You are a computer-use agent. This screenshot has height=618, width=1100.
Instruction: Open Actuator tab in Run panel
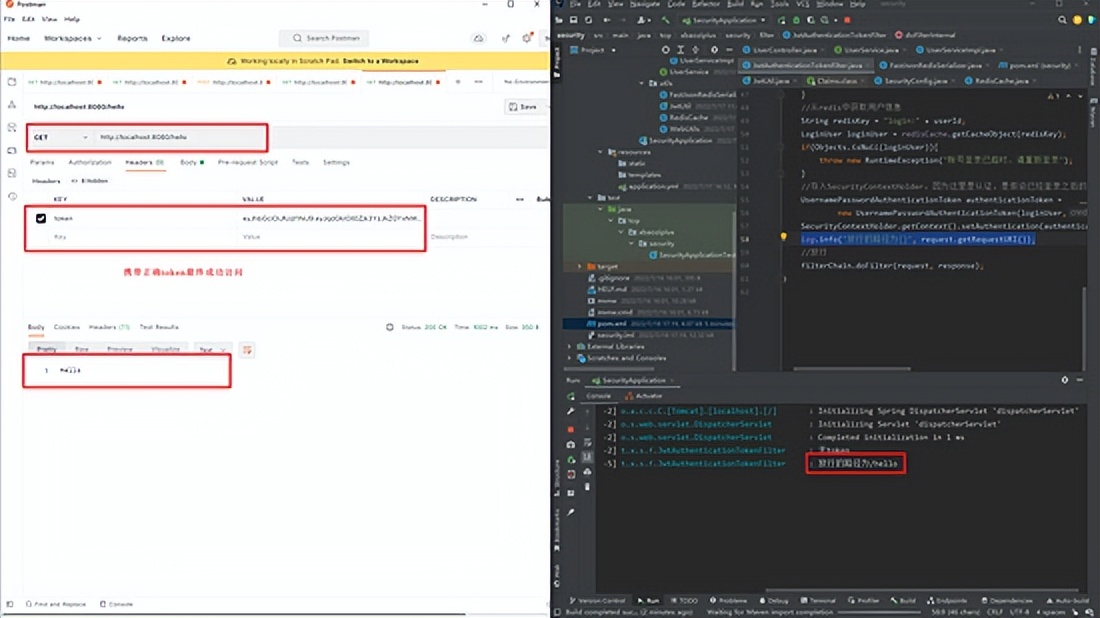(x=643, y=396)
